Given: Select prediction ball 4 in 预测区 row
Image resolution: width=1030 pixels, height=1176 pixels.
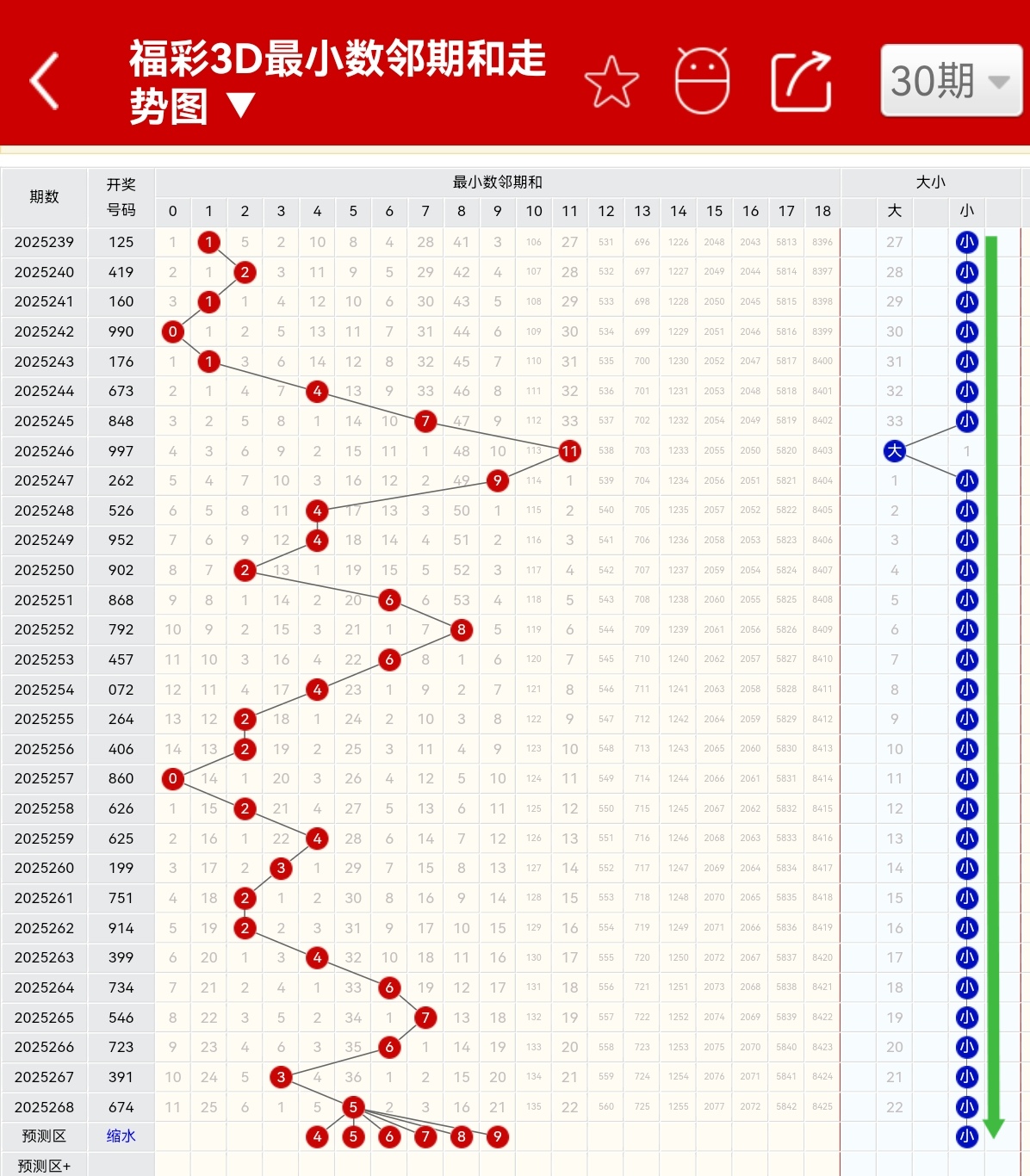Looking at the screenshot, I should [x=317, y=1136].
